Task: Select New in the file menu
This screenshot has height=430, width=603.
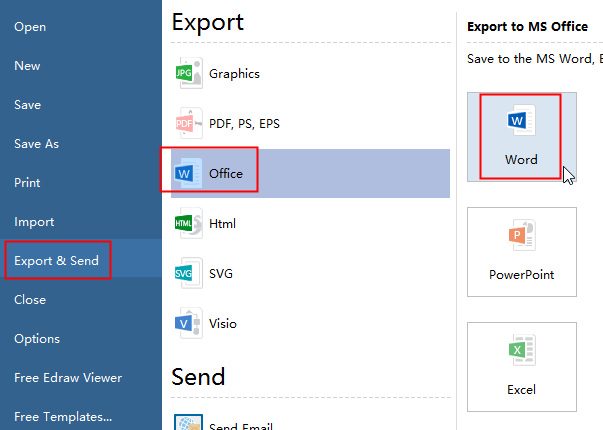Action: point(27,66)
